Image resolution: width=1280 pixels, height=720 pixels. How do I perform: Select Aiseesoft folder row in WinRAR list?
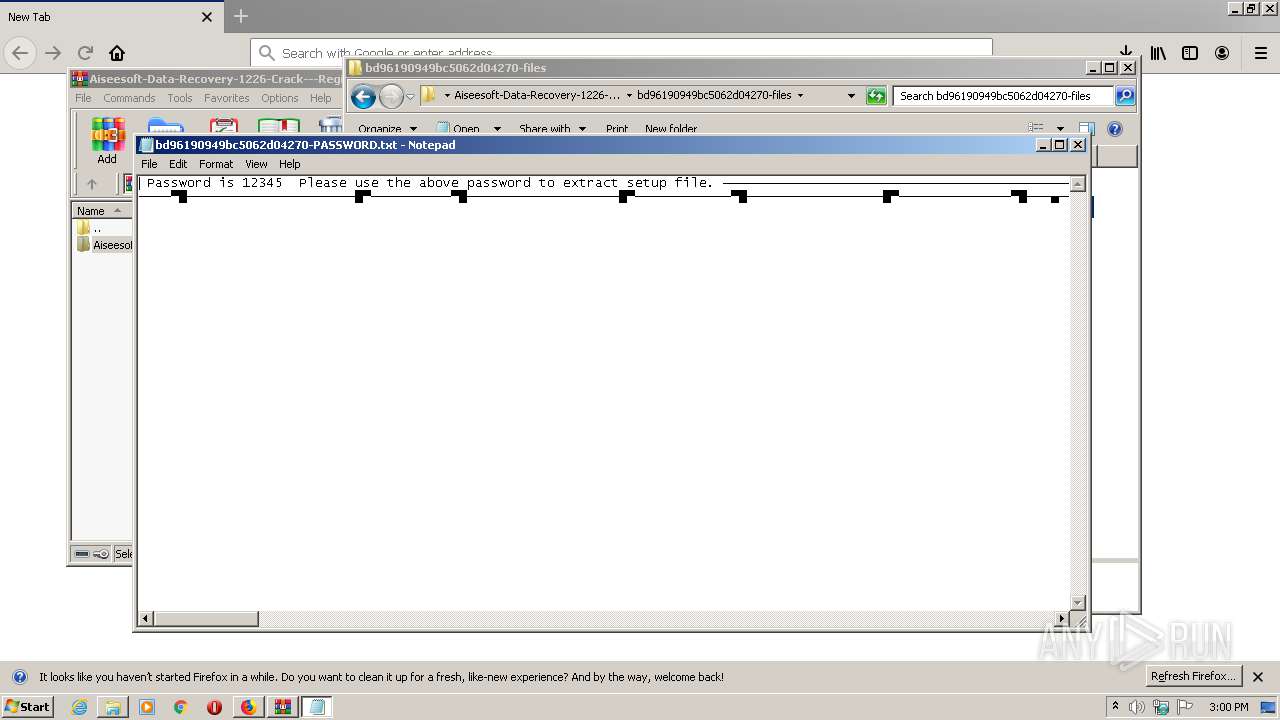coord(103,245)
